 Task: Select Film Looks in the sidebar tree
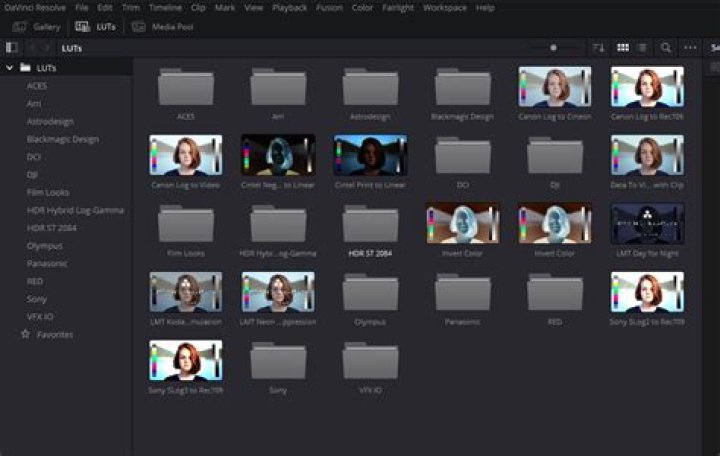click(x=48, y=192)
